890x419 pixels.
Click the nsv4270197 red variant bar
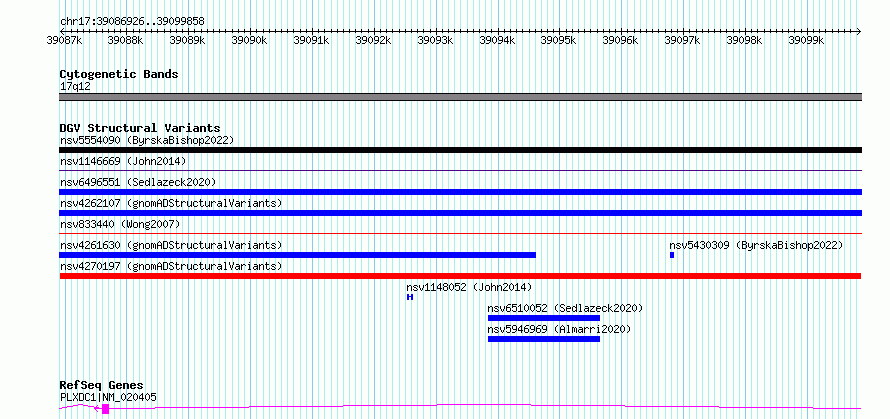(460, 276)
